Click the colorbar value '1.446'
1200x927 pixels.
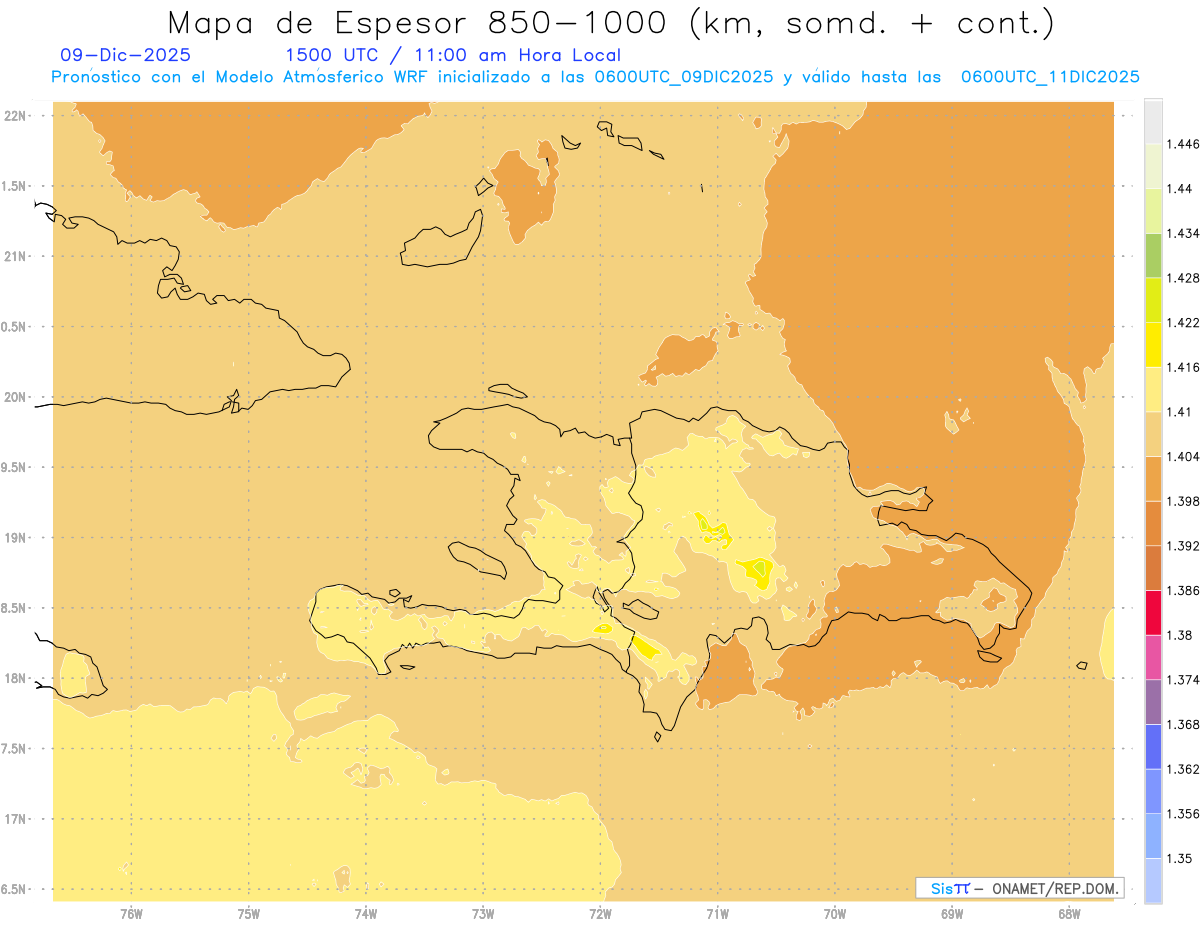tap(1183, 144)
